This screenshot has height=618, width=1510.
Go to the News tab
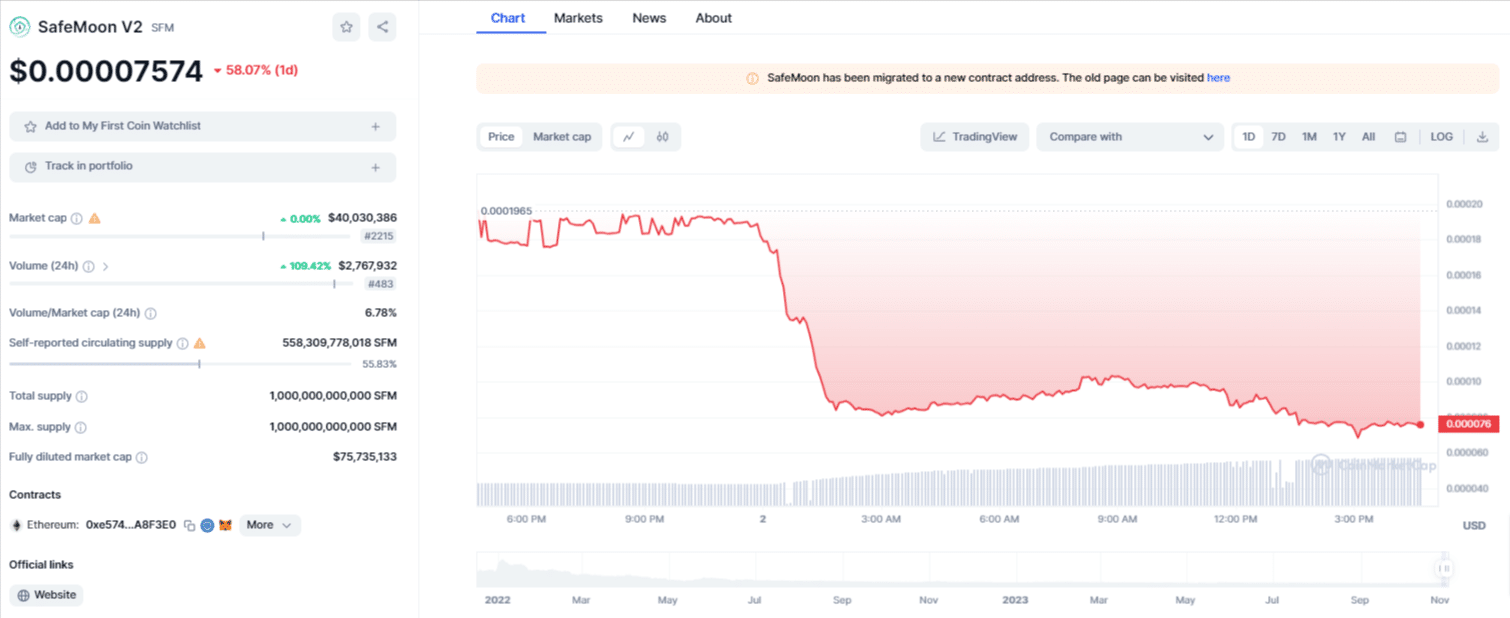[649, 18]
